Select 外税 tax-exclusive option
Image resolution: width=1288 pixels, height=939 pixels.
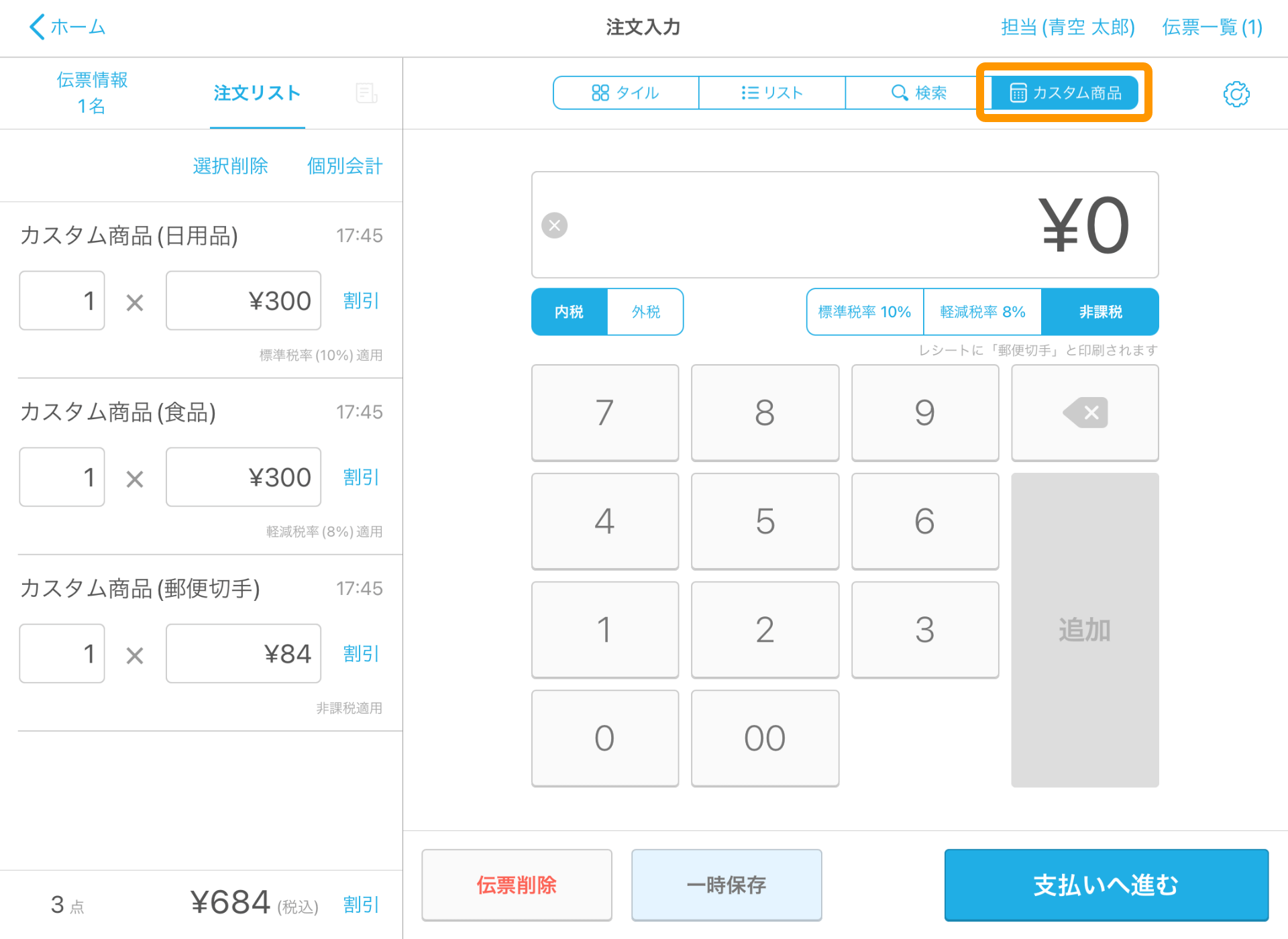coord(645,312)
